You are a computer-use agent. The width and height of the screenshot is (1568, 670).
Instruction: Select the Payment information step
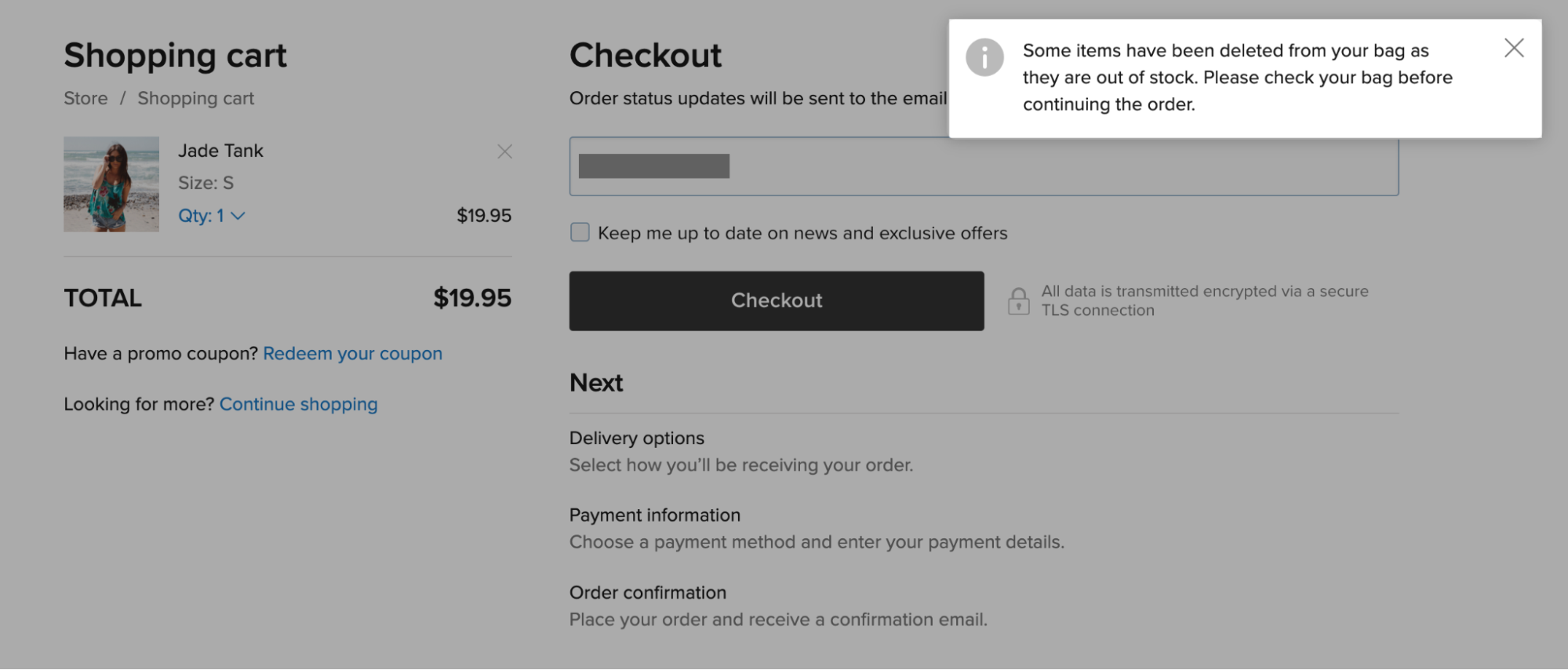pyautogui.click(x=654, y=515)
